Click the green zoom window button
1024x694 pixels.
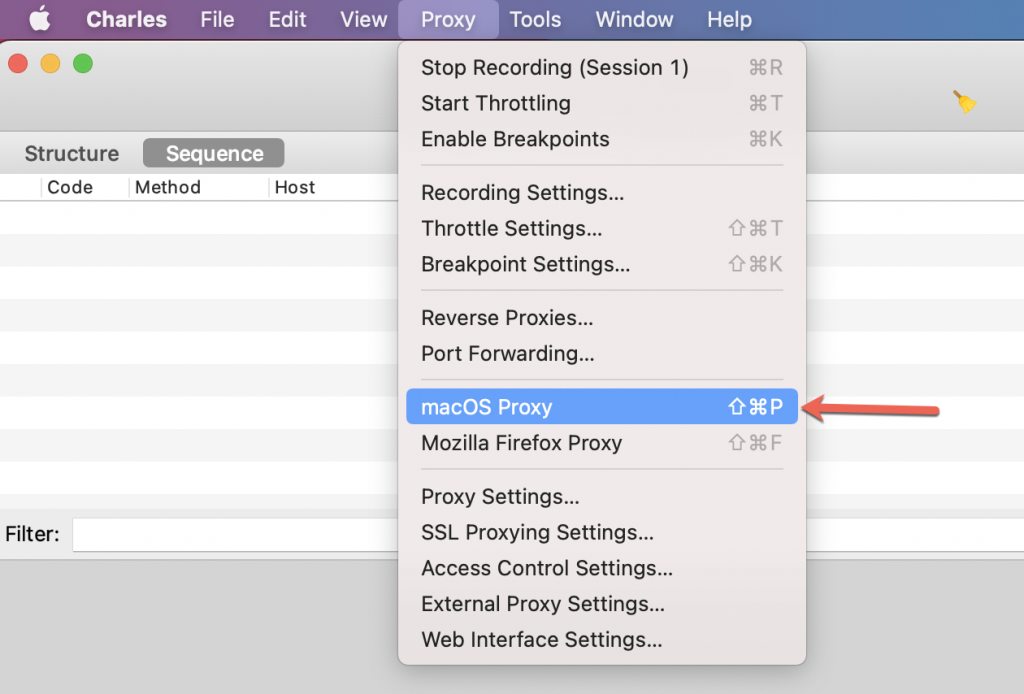[x=83, y=63]
